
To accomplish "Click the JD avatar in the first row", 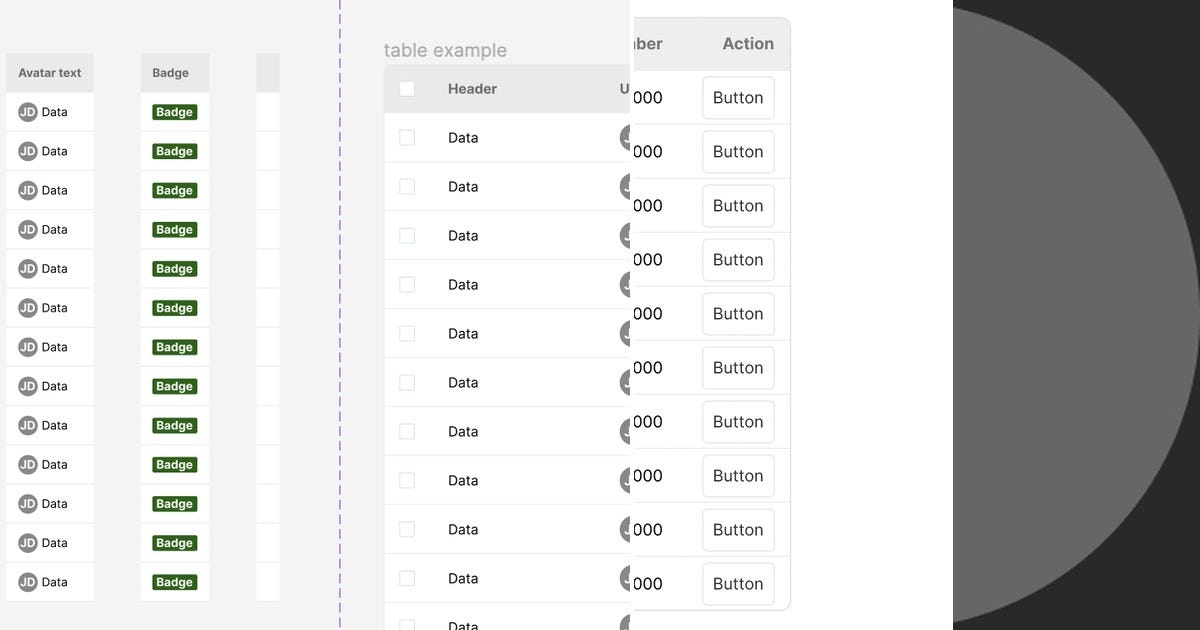I will [28, 112].
